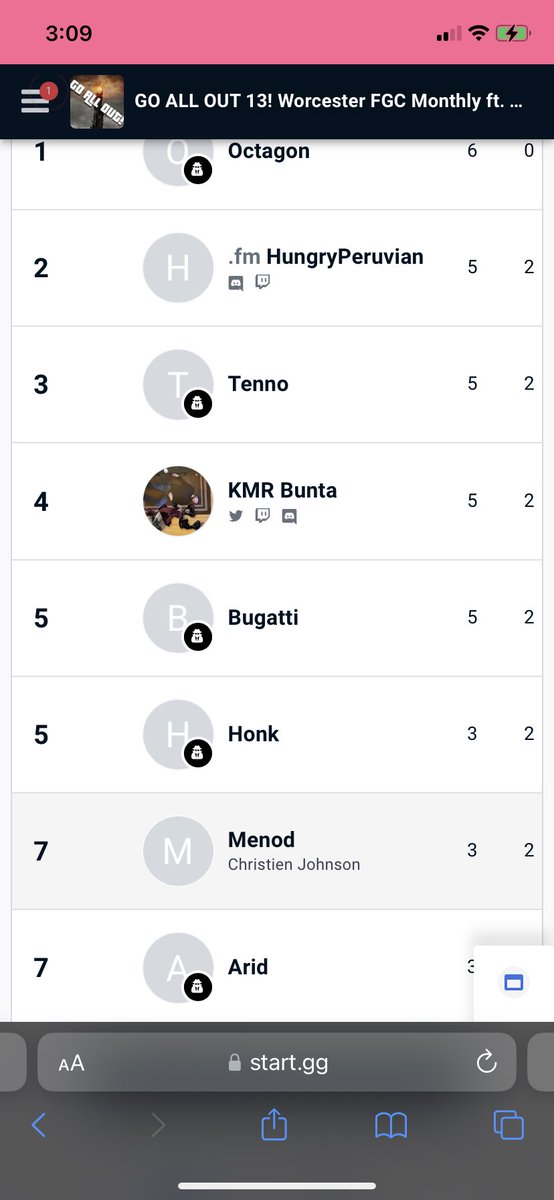The height and width of the screenshot is (1200, 554).
Task: Tap the start.gg address field
Action: (x=277, y=1062)
